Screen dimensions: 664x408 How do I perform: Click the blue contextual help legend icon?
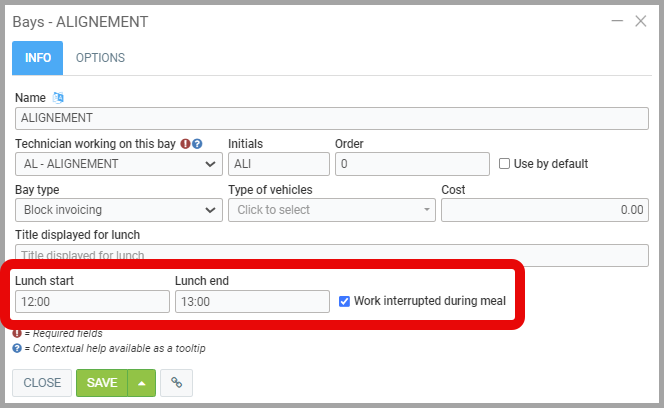coord(17,348)
